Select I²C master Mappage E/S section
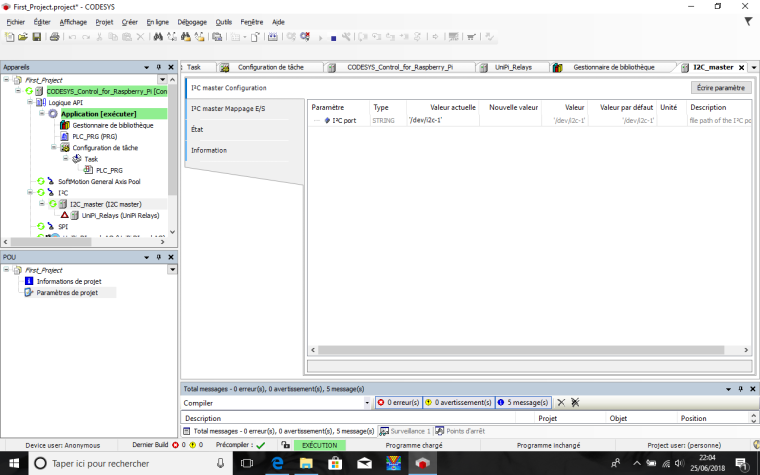760x475 pixels. pyautogui.click(x=228, y=109)
